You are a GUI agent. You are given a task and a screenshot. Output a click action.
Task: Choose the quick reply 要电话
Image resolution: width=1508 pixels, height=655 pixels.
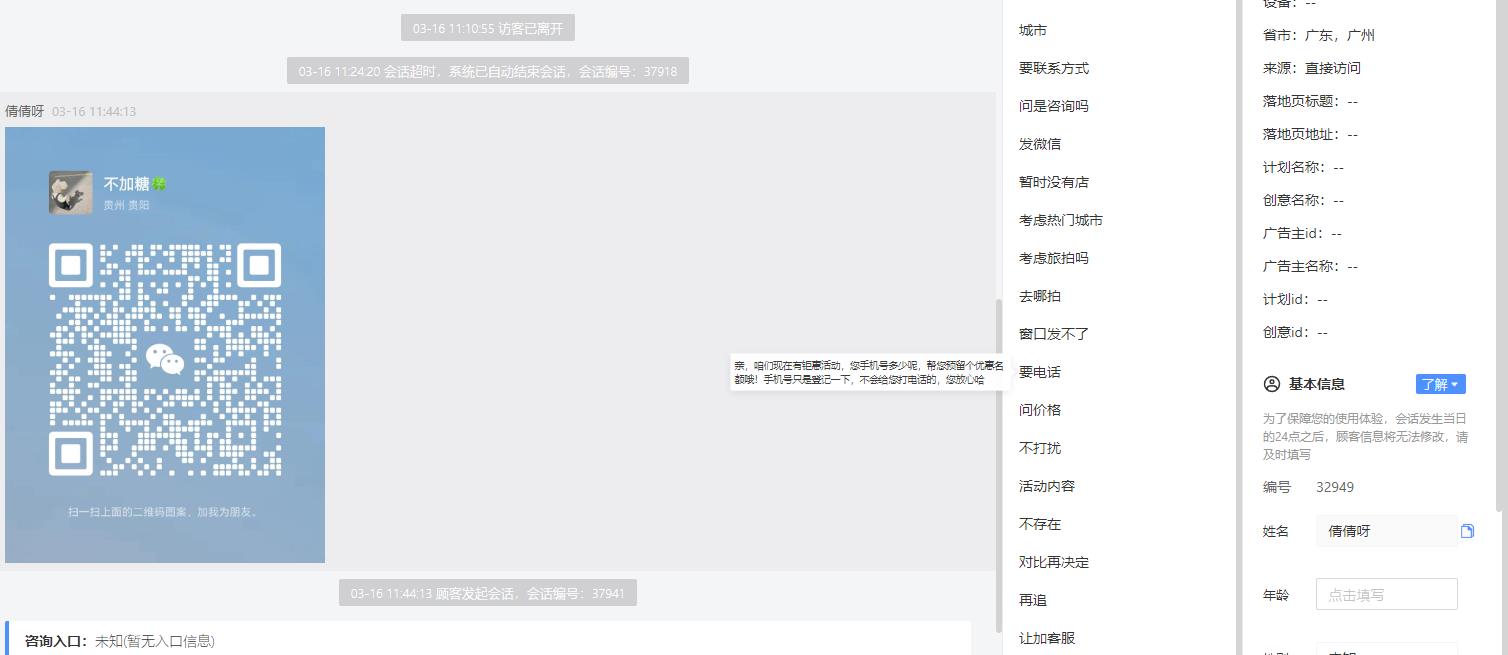pos(1040,372)
